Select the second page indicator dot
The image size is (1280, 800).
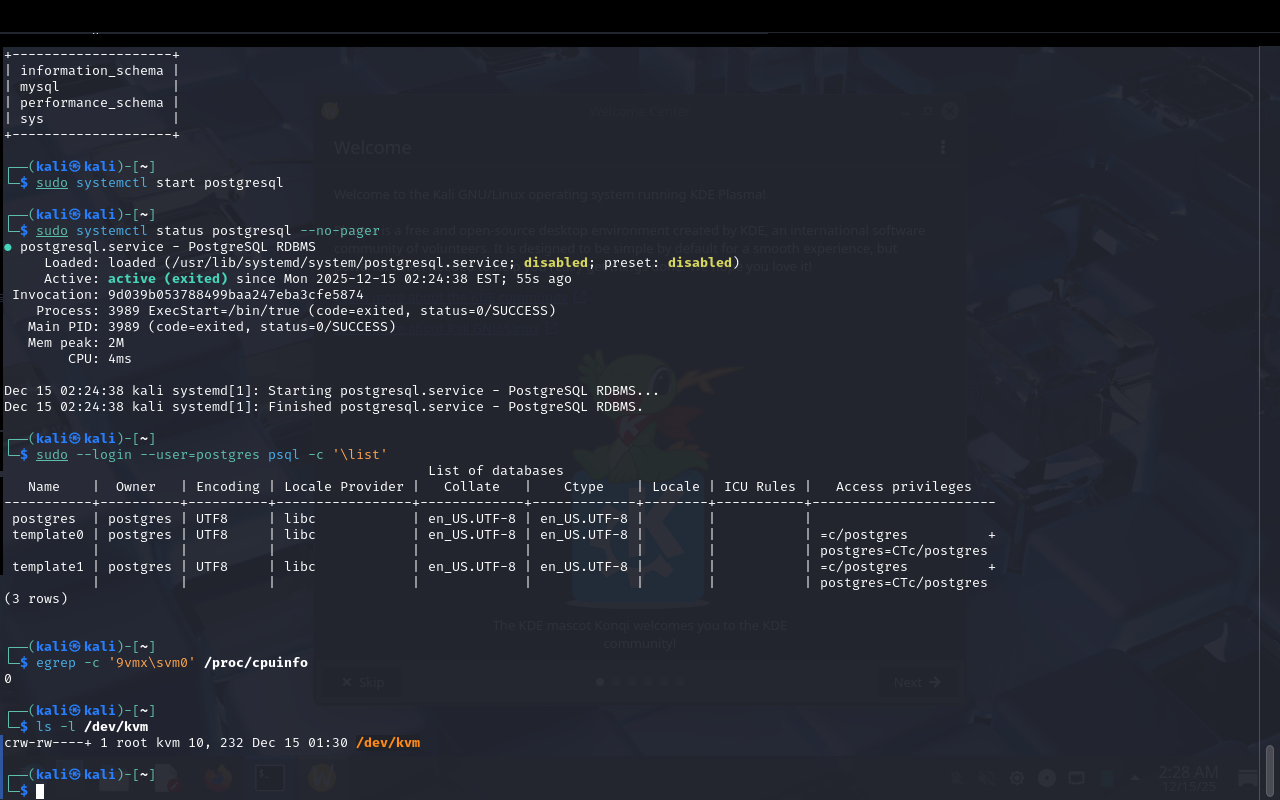[616, 682]
